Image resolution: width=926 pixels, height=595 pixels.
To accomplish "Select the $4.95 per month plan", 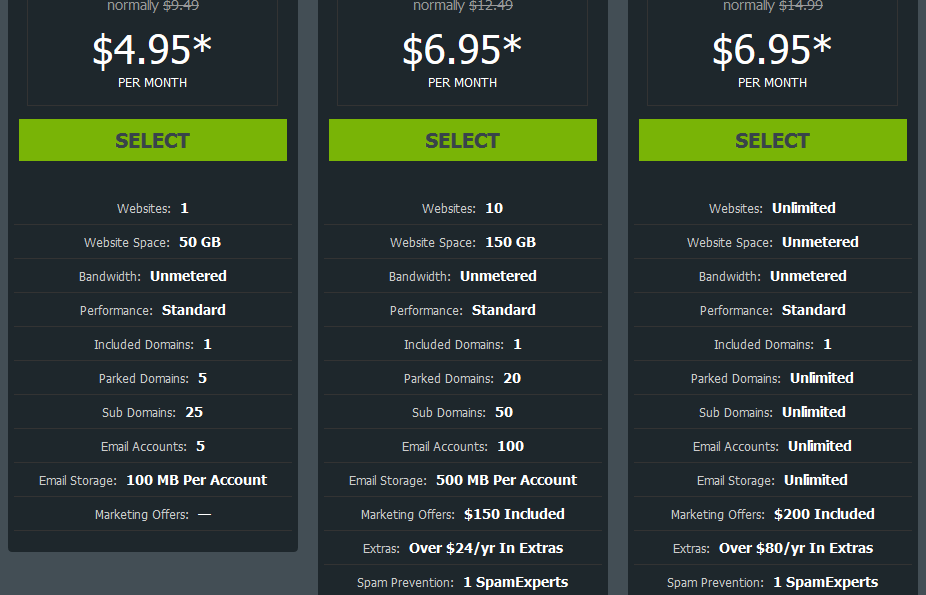I will pyautogui.click(x=153, y=140).
